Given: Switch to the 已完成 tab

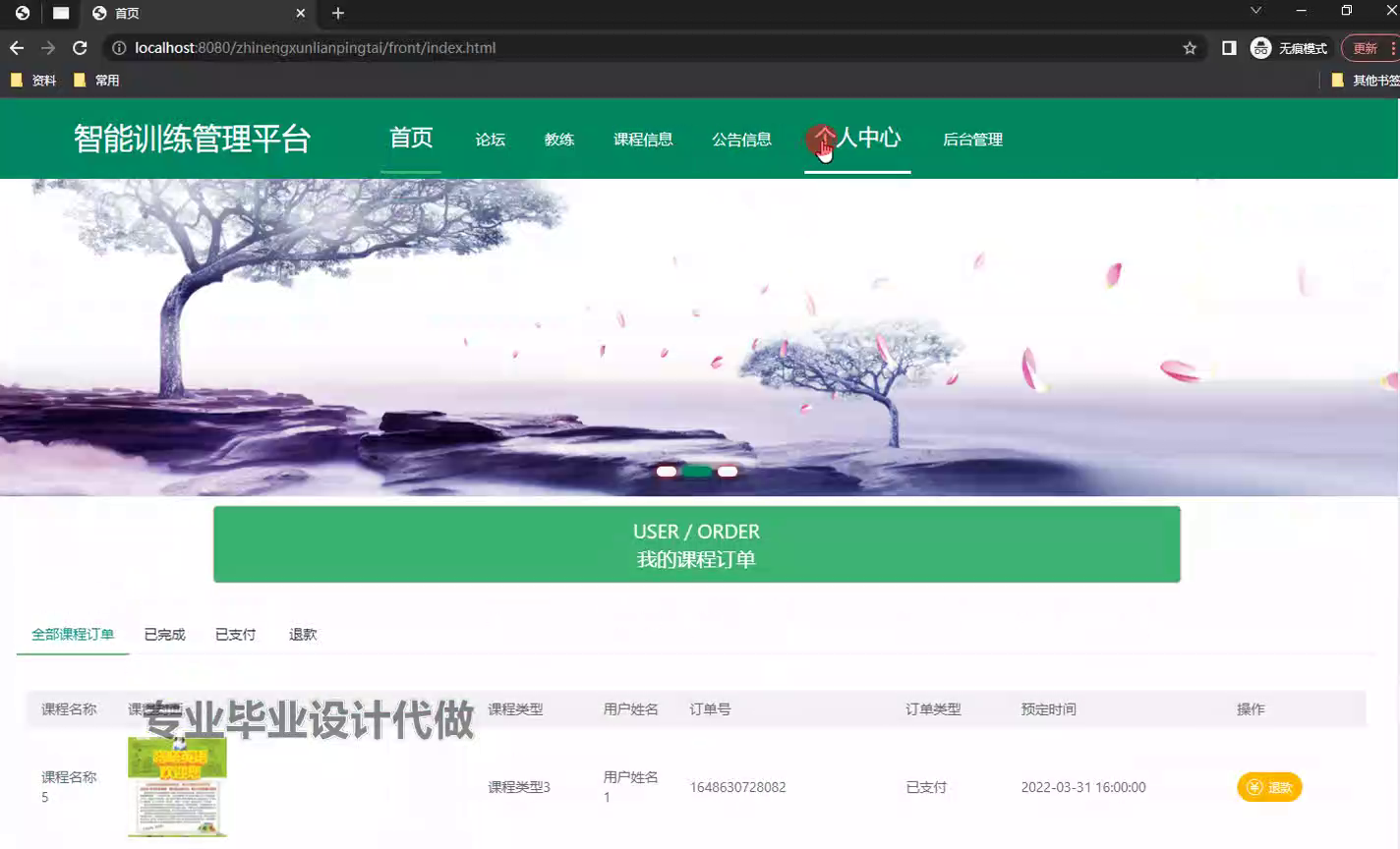Looking at the screenshot, I should (x=164, y=635).
